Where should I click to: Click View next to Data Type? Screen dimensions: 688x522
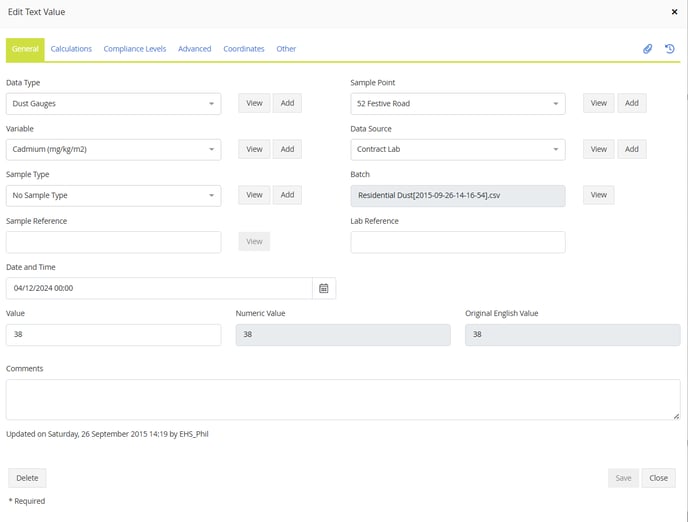(x=254, y=103)
